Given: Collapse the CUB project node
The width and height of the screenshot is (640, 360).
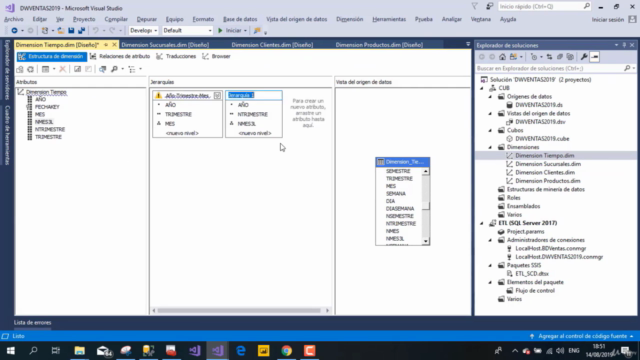Looking at the screenshot, I should [x=482, y=88].
